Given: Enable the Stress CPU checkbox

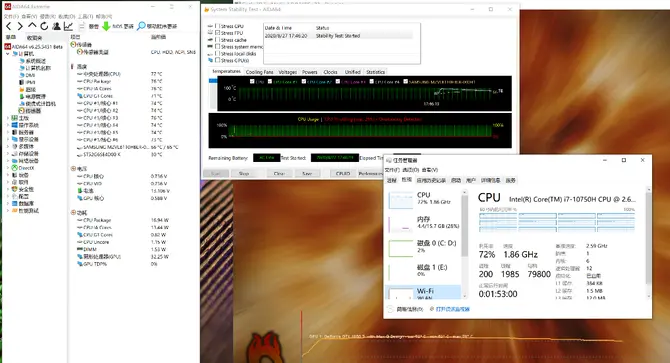Looking at the screenshot, I should (217, 26).
